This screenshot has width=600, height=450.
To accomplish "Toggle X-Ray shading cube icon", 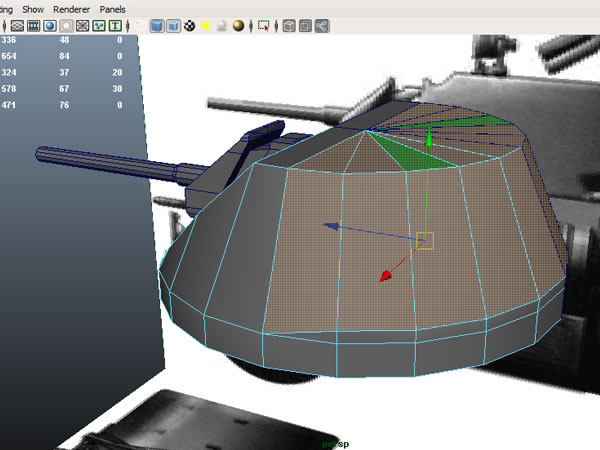I will 288,25.
